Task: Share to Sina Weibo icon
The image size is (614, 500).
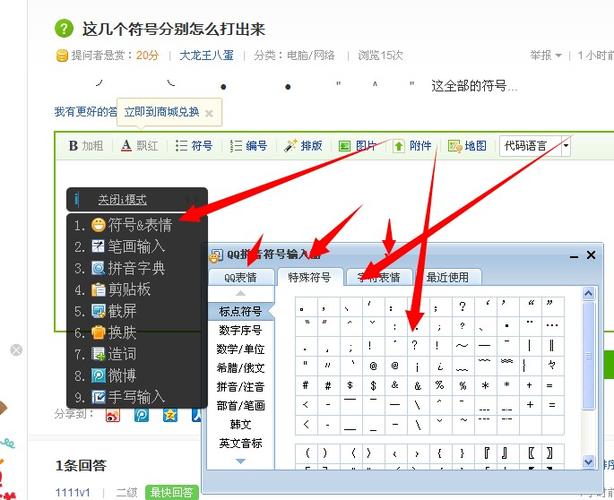Action: (x=112, y=413)
